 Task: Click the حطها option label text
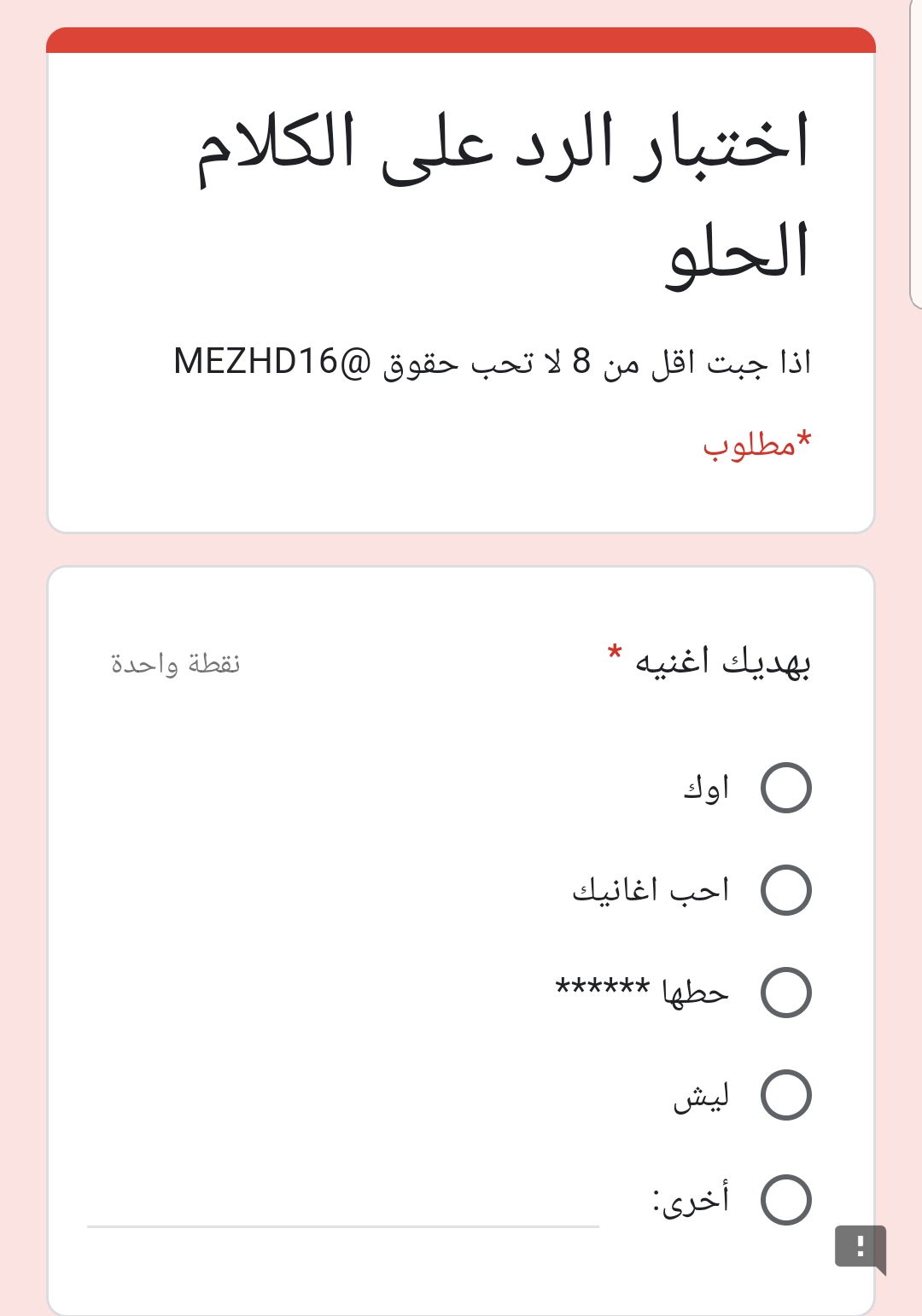pyautogui.click(x=695, y=993)
